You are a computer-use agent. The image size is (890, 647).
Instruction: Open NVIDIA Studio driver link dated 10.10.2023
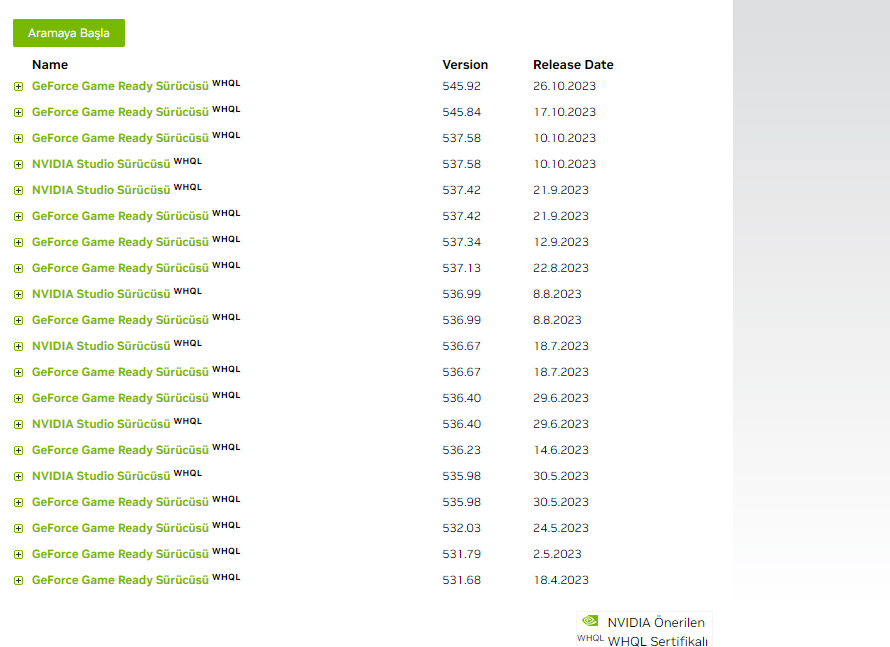click(101, 164)
